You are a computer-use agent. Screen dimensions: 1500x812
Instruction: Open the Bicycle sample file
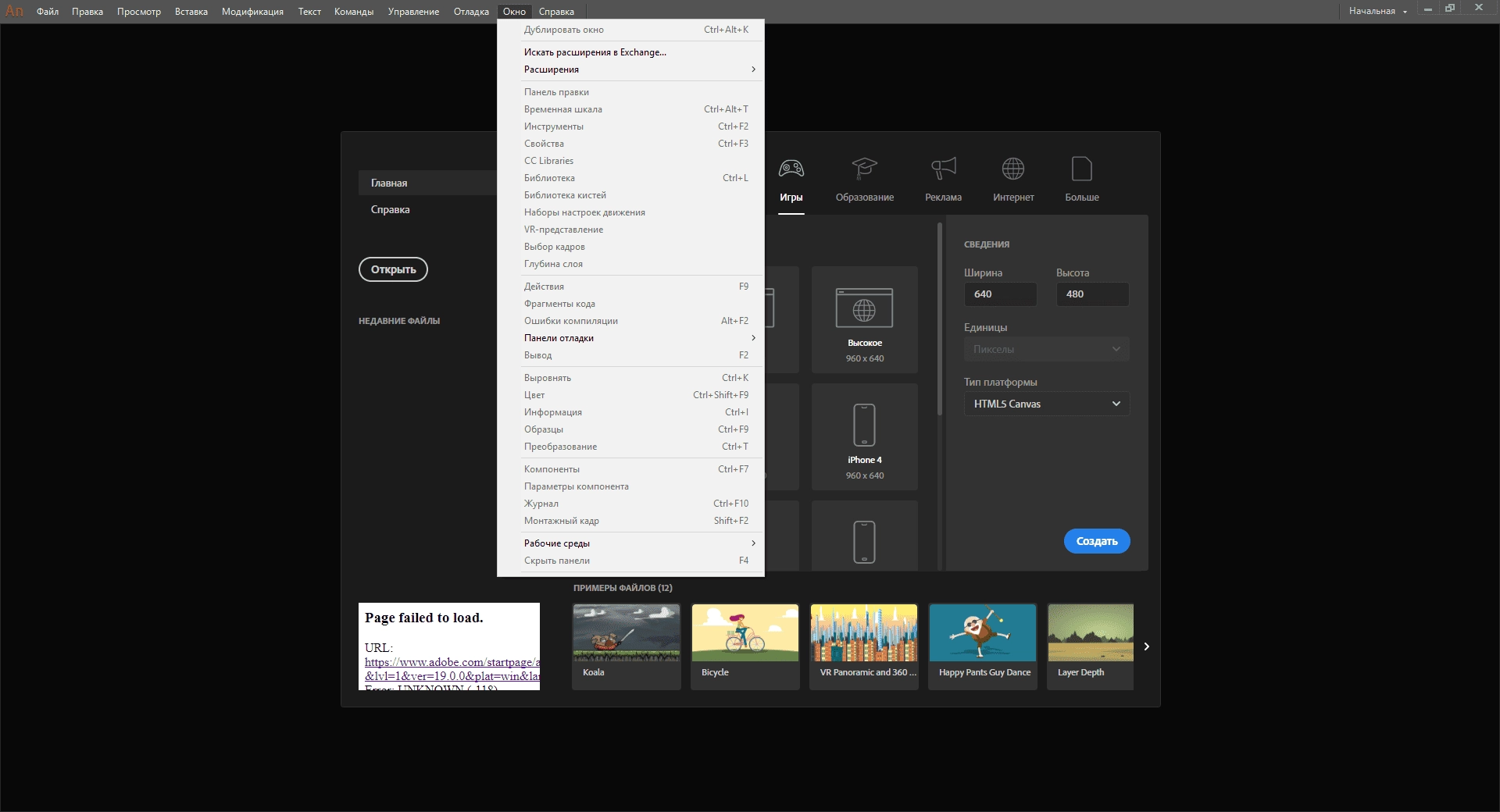[x=745, y=646]
